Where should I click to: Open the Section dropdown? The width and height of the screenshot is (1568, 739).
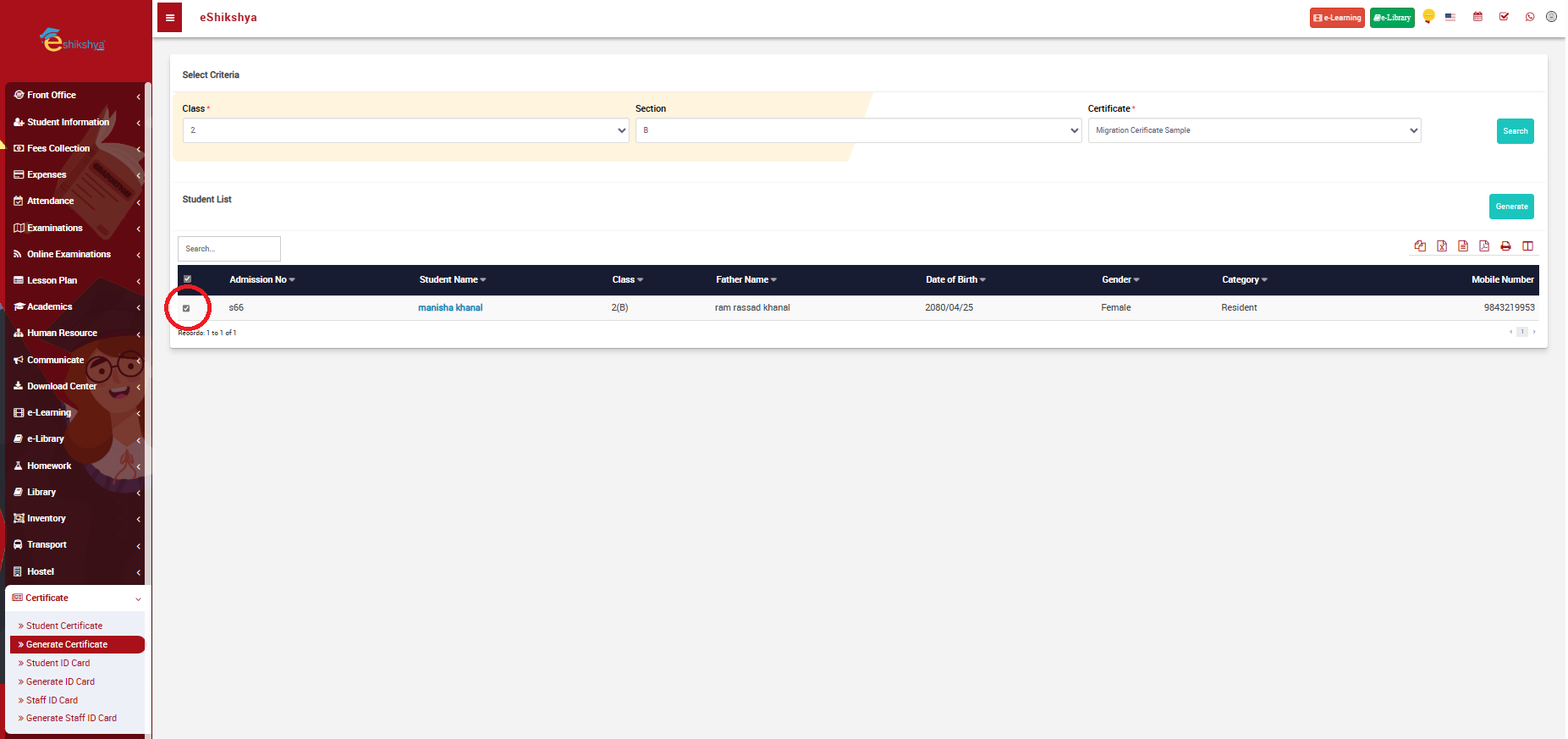(x=858, y=130)
